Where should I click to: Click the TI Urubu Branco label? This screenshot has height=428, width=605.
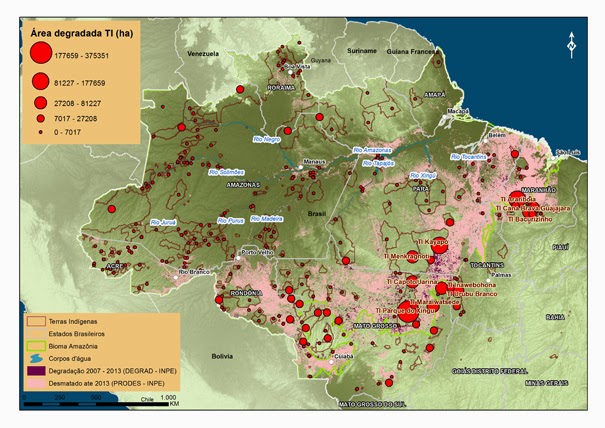(473, 294)
